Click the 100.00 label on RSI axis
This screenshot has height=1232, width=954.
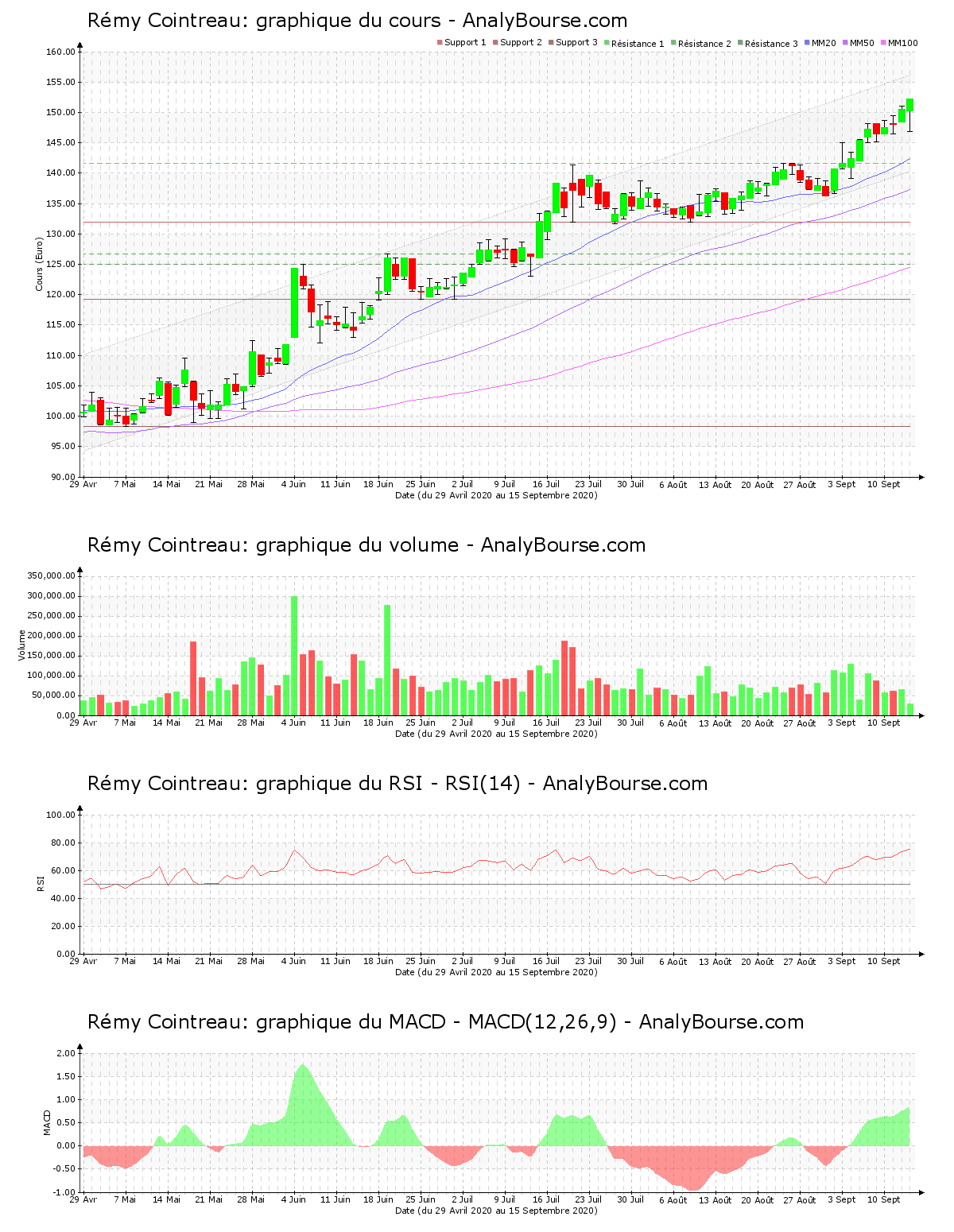60,816
